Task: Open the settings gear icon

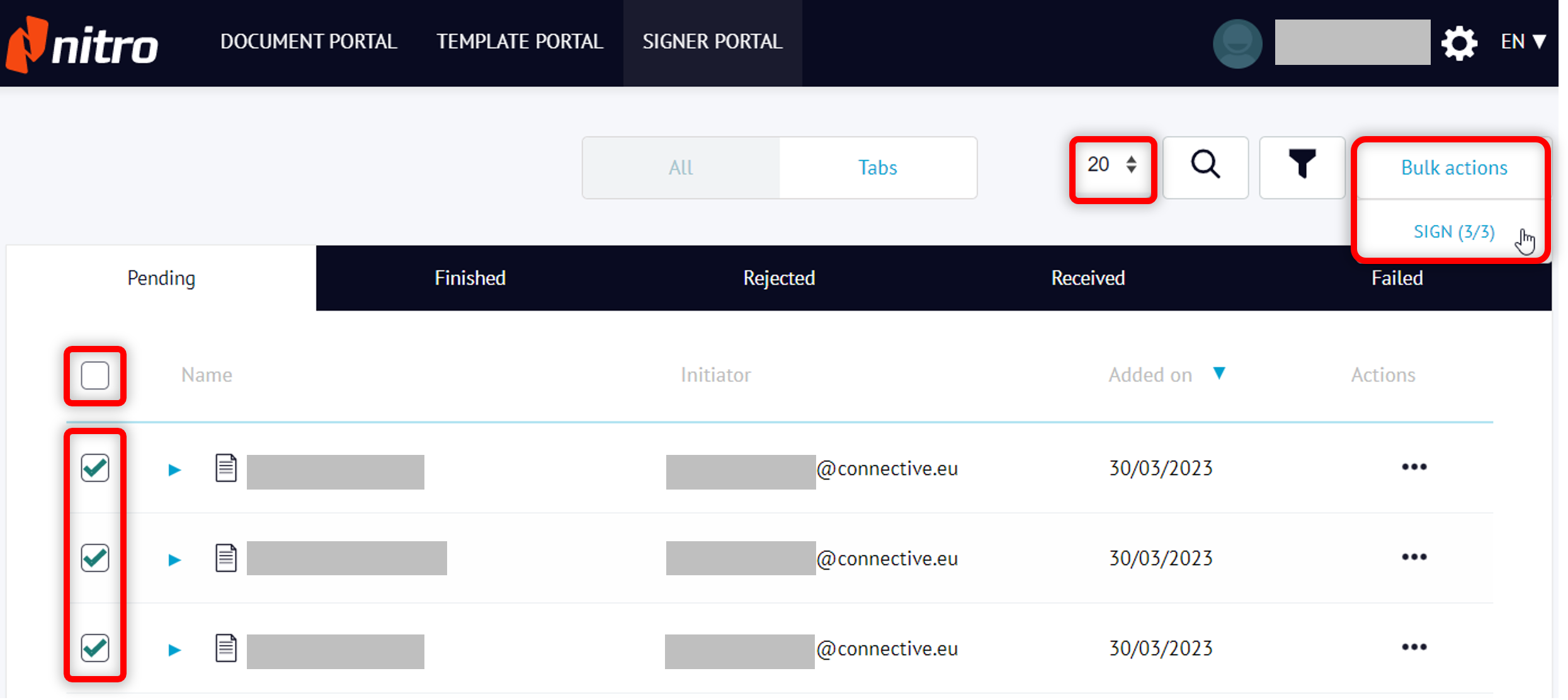Action: coord(1459,43)
